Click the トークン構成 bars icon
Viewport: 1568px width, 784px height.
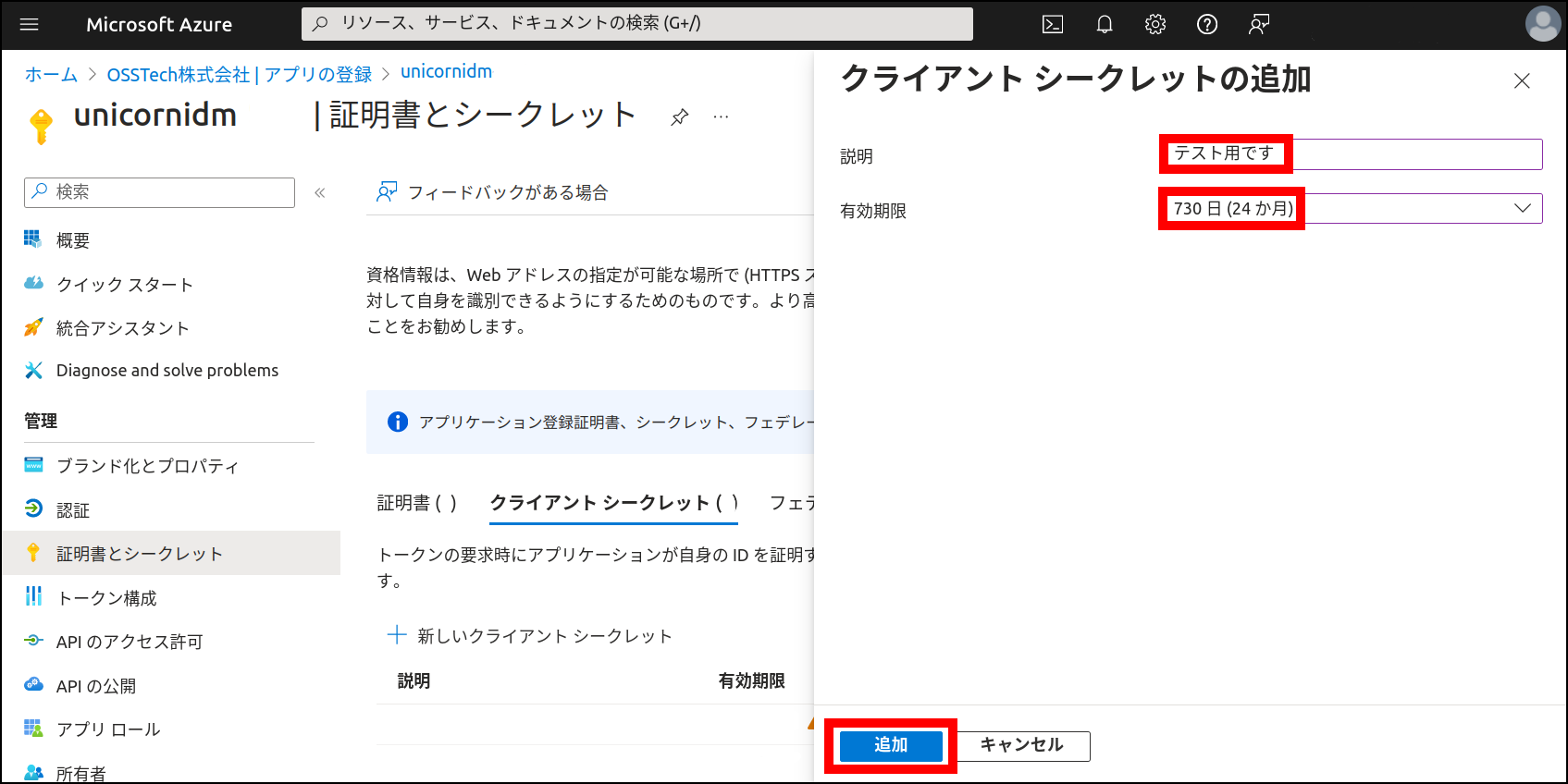tap(33, 596)
